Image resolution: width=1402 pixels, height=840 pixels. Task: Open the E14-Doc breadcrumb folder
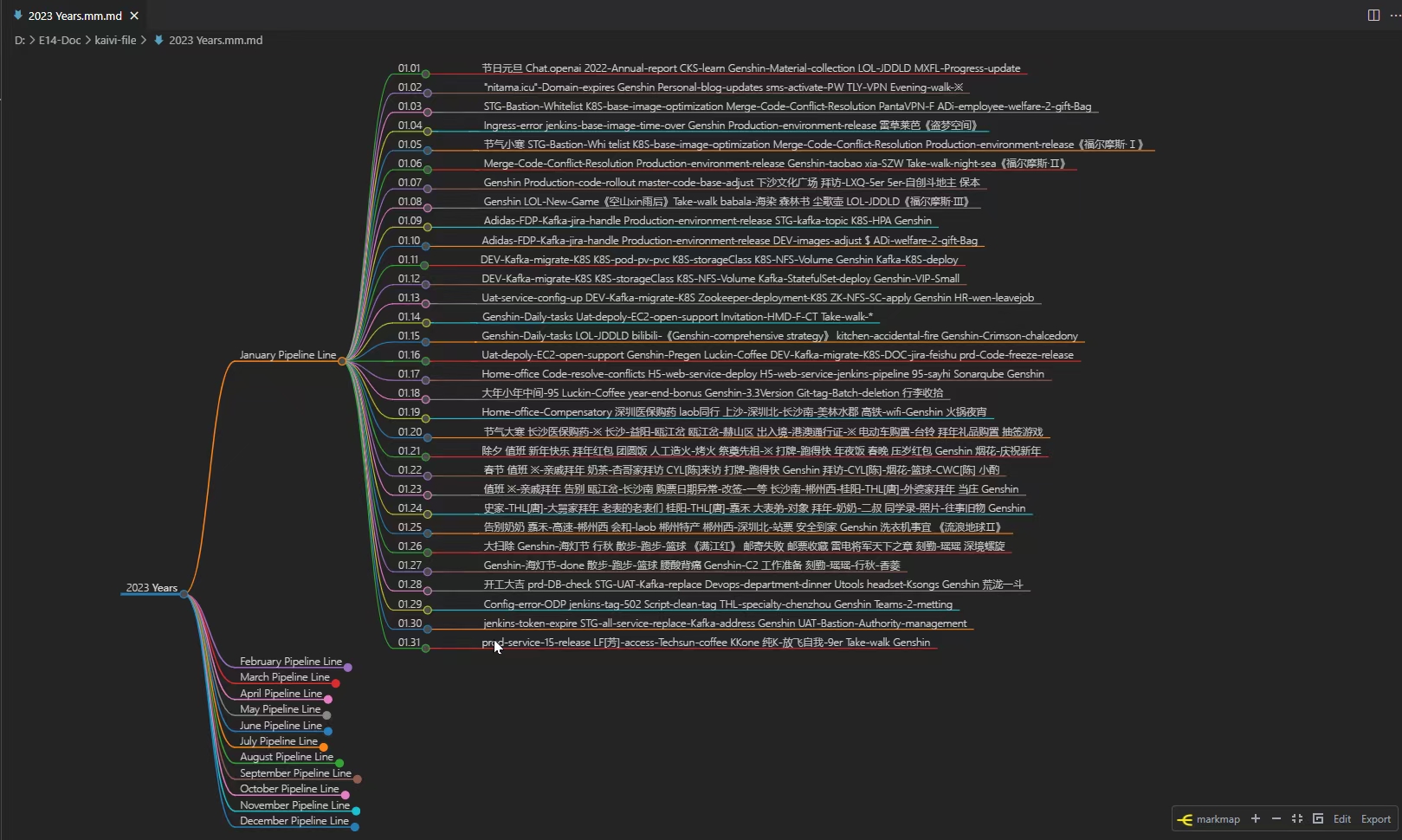(x=60, y=40)
